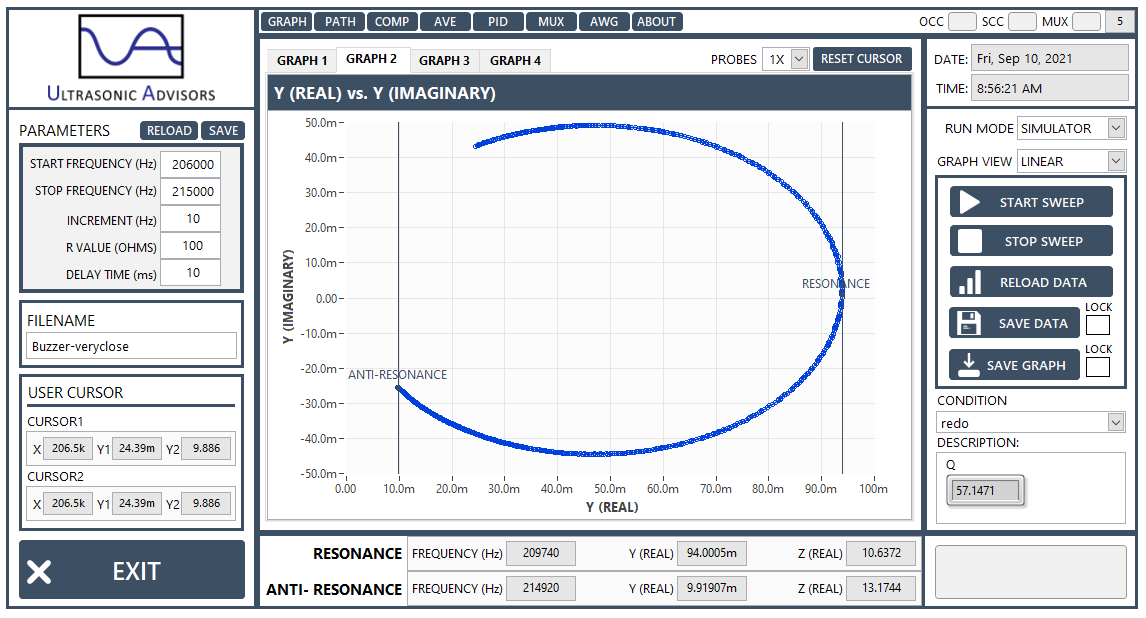The width and height of the screenshot is (1146, 618).
Task: Click the Delay Time (ms) field
Action: click(191, 272)
